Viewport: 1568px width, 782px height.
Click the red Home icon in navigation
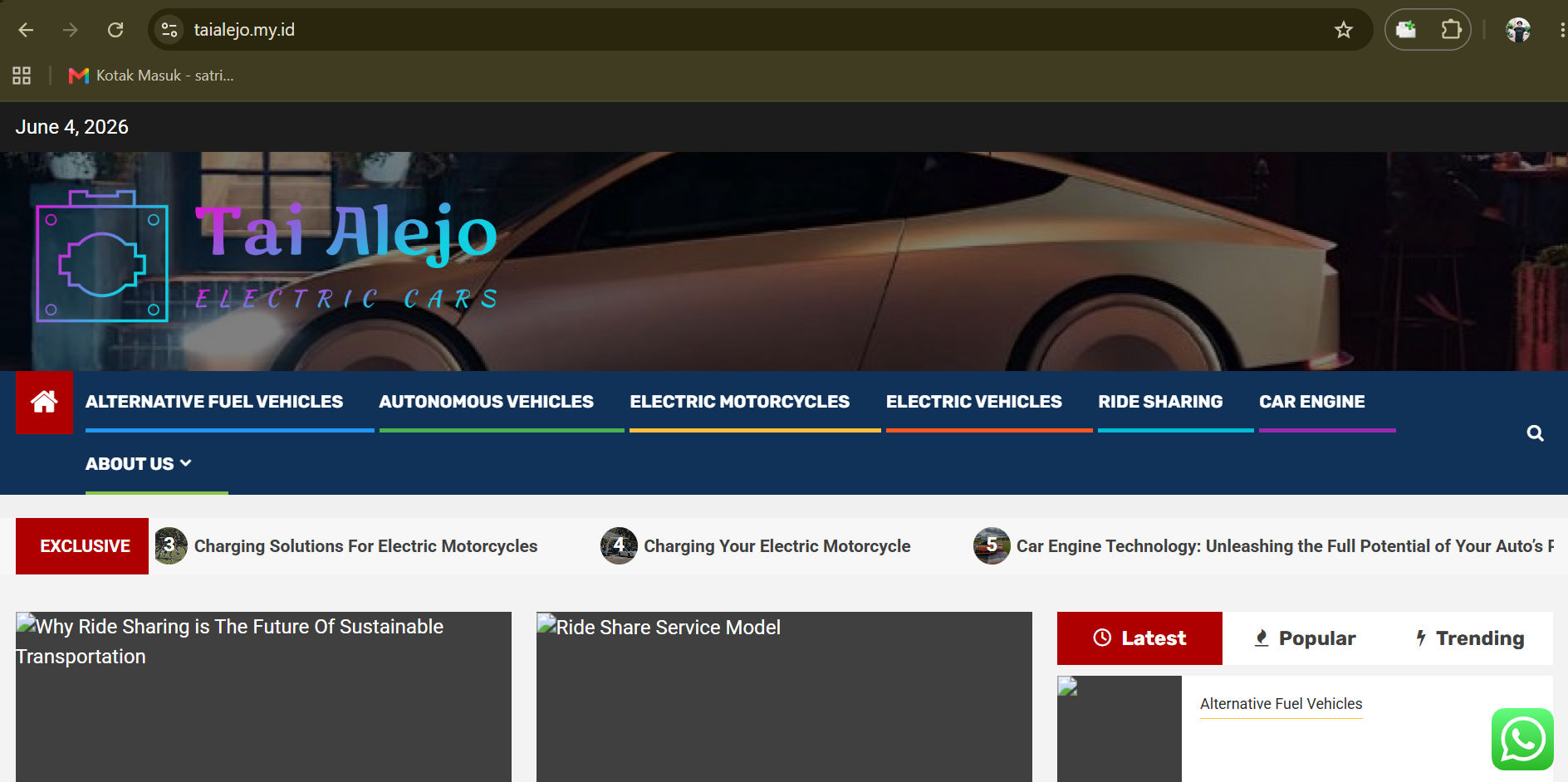point(44,402)
